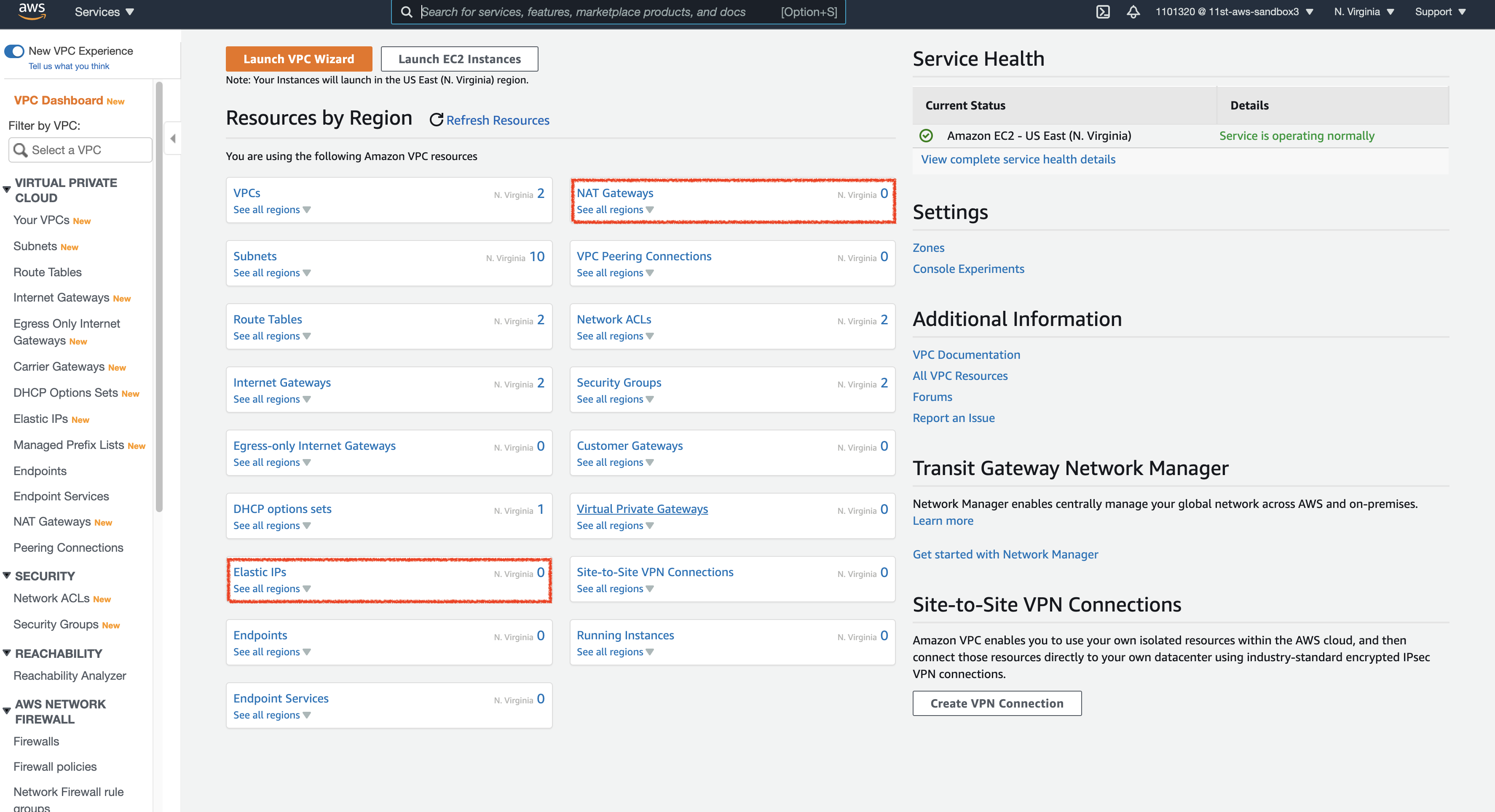Open Reachability Analyzer in sidebar
This screenshot has width=1495, height=812.
(70, 676)
